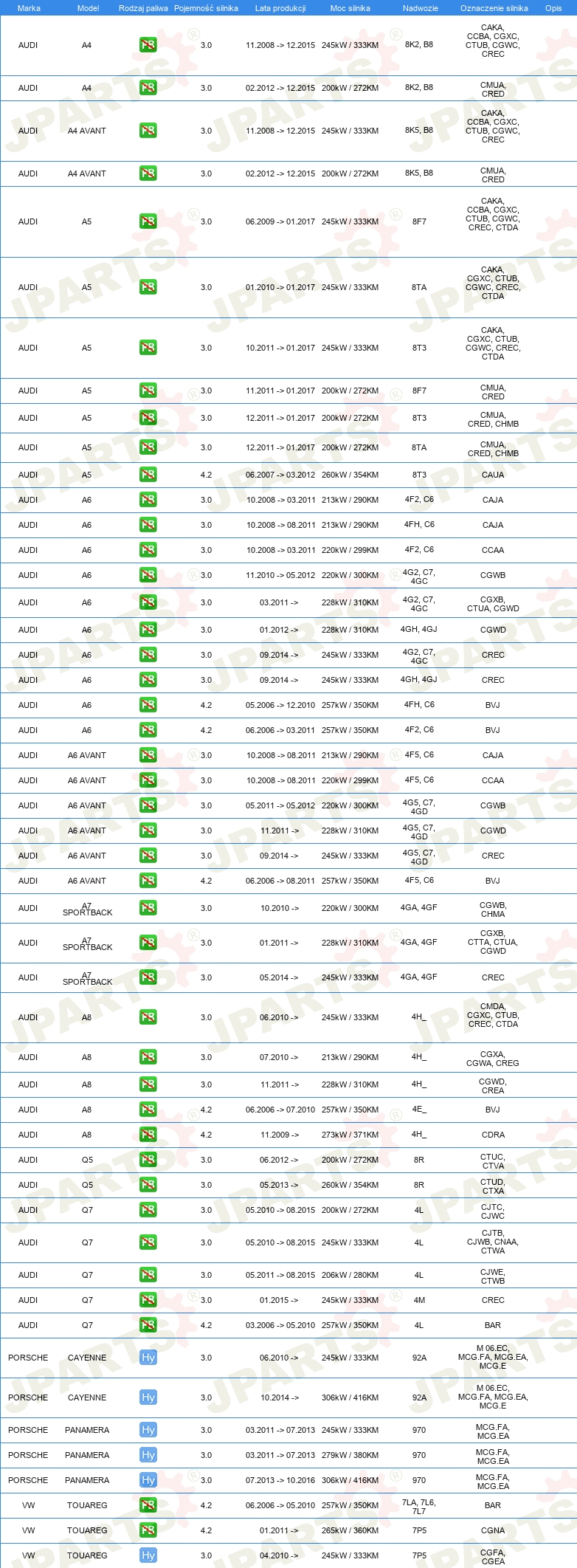Select power value 206kW / 280KM
Viewport: 577px width, 1568px height.
[350, 1275]
